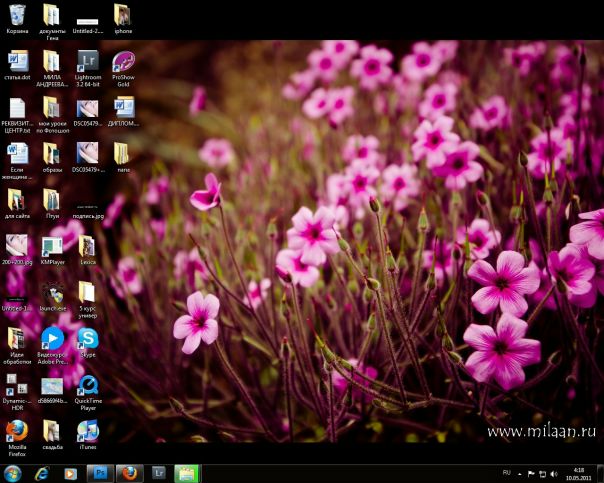Image resolution: width=604 pixels, height=483 pixels.
Task: Open the Skype desktop shortcut
Action: [x=87, y=338]
